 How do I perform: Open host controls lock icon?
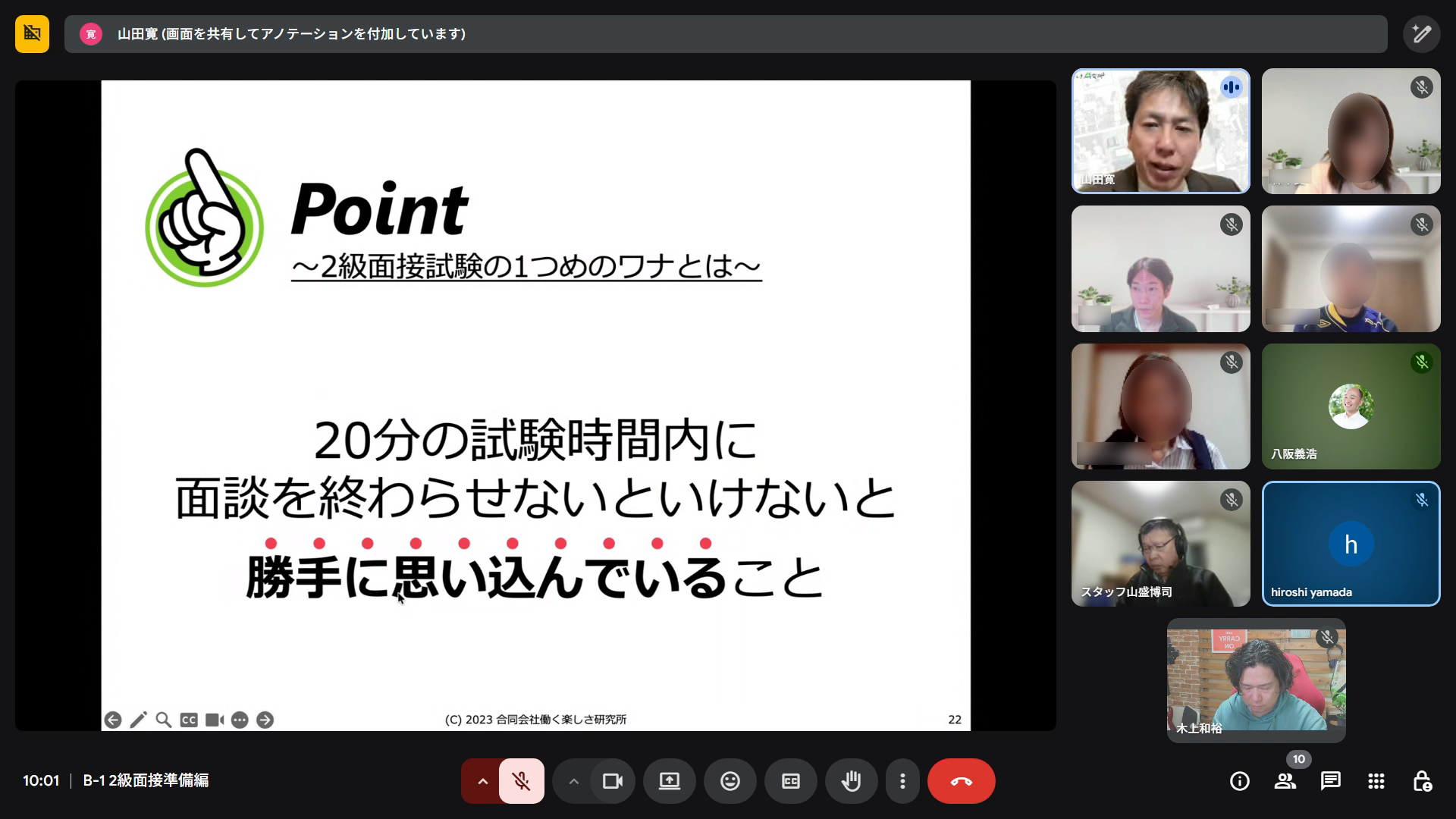pyautogui.click(x=1421, y=781)
